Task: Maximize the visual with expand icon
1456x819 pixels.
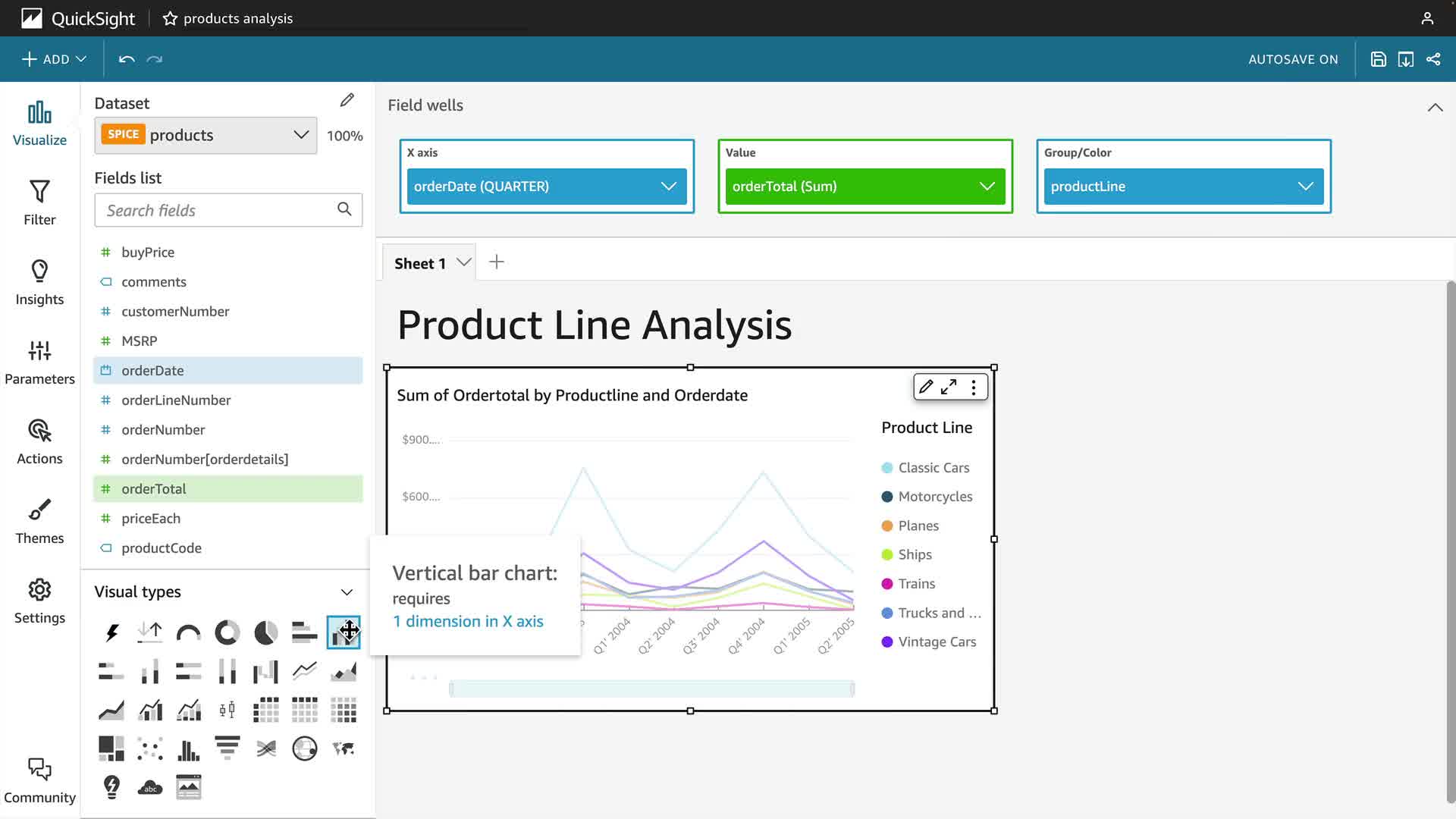Action: click(x=949, y=387)
